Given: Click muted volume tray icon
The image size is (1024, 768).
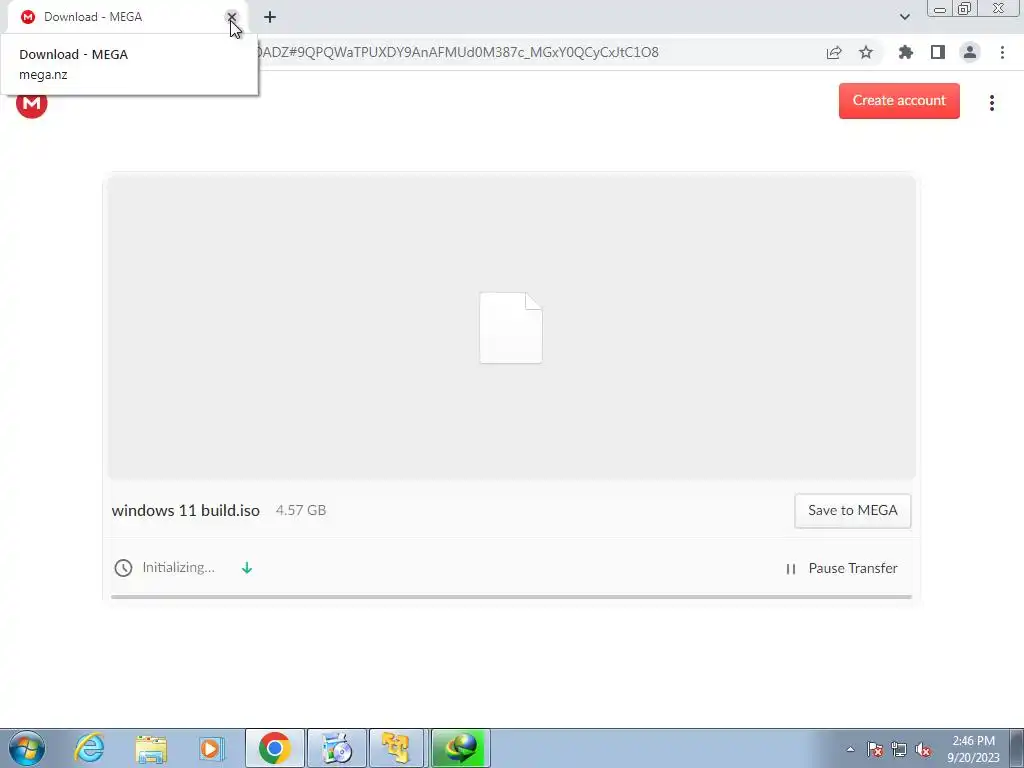Looking at the screenshot, I should click(x=923, y=749).
